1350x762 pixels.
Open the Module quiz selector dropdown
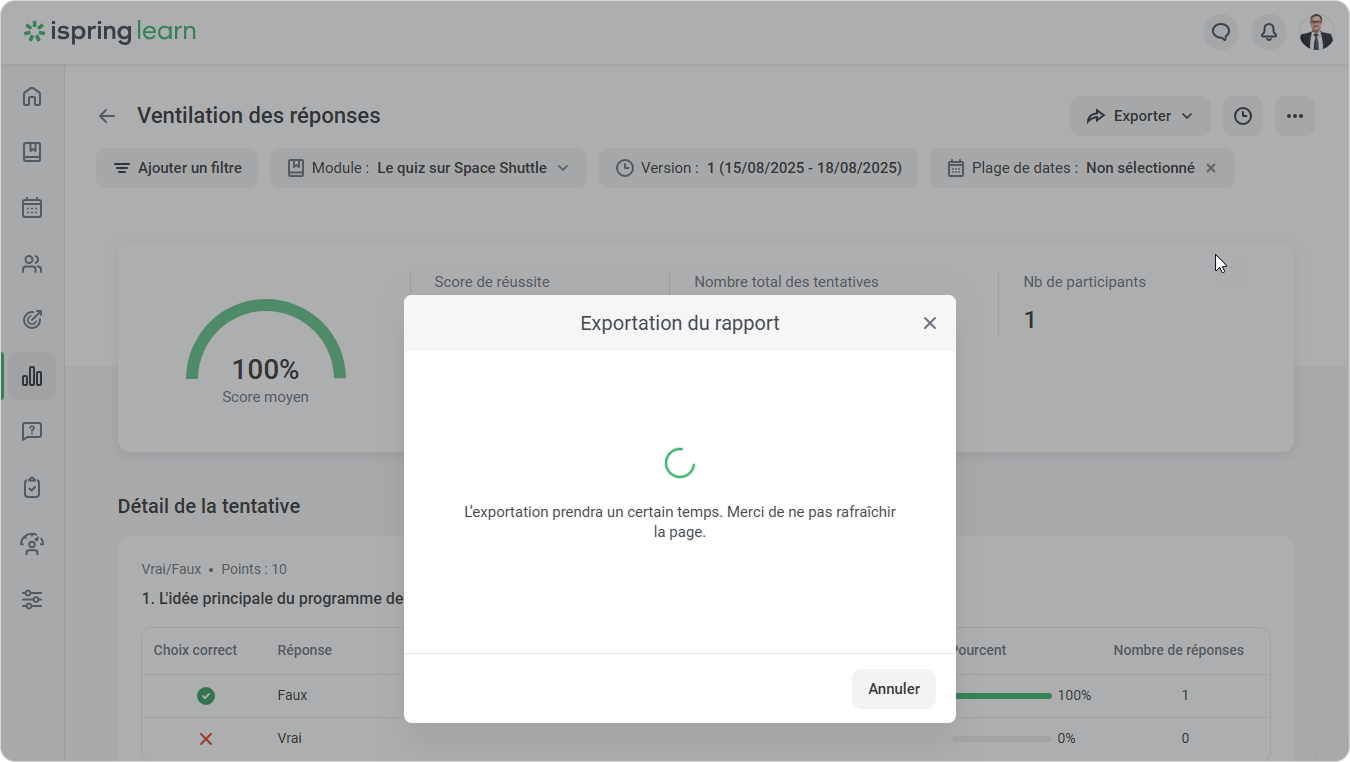[428, 168]
